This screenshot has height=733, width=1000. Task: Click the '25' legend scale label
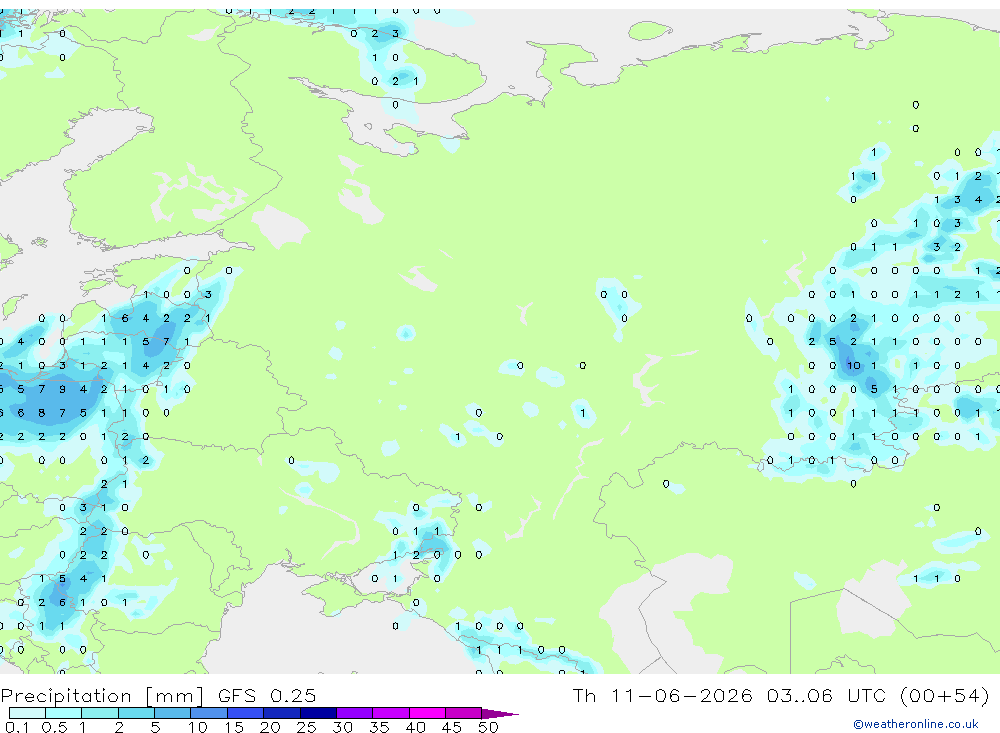(306, 727)
